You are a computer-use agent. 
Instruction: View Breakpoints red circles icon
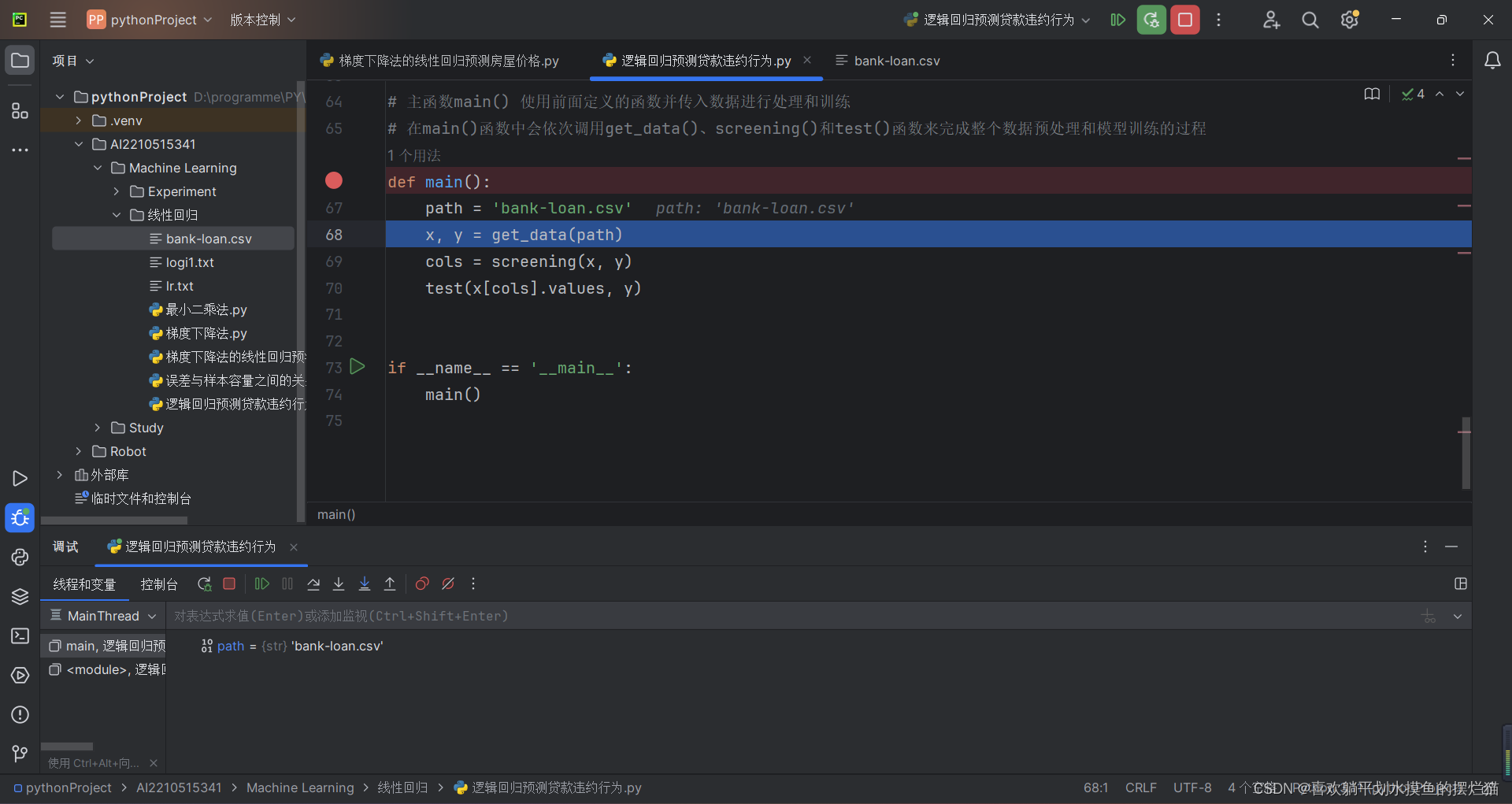coord(422,584)
